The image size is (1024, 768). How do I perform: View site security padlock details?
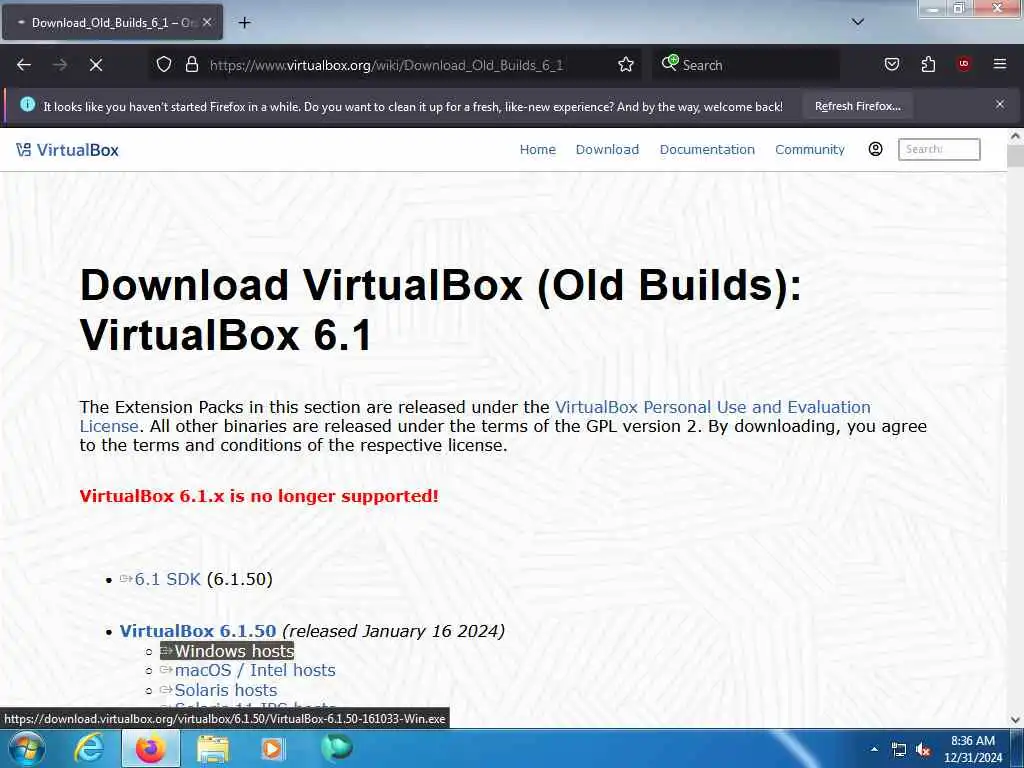pos(191,65)
